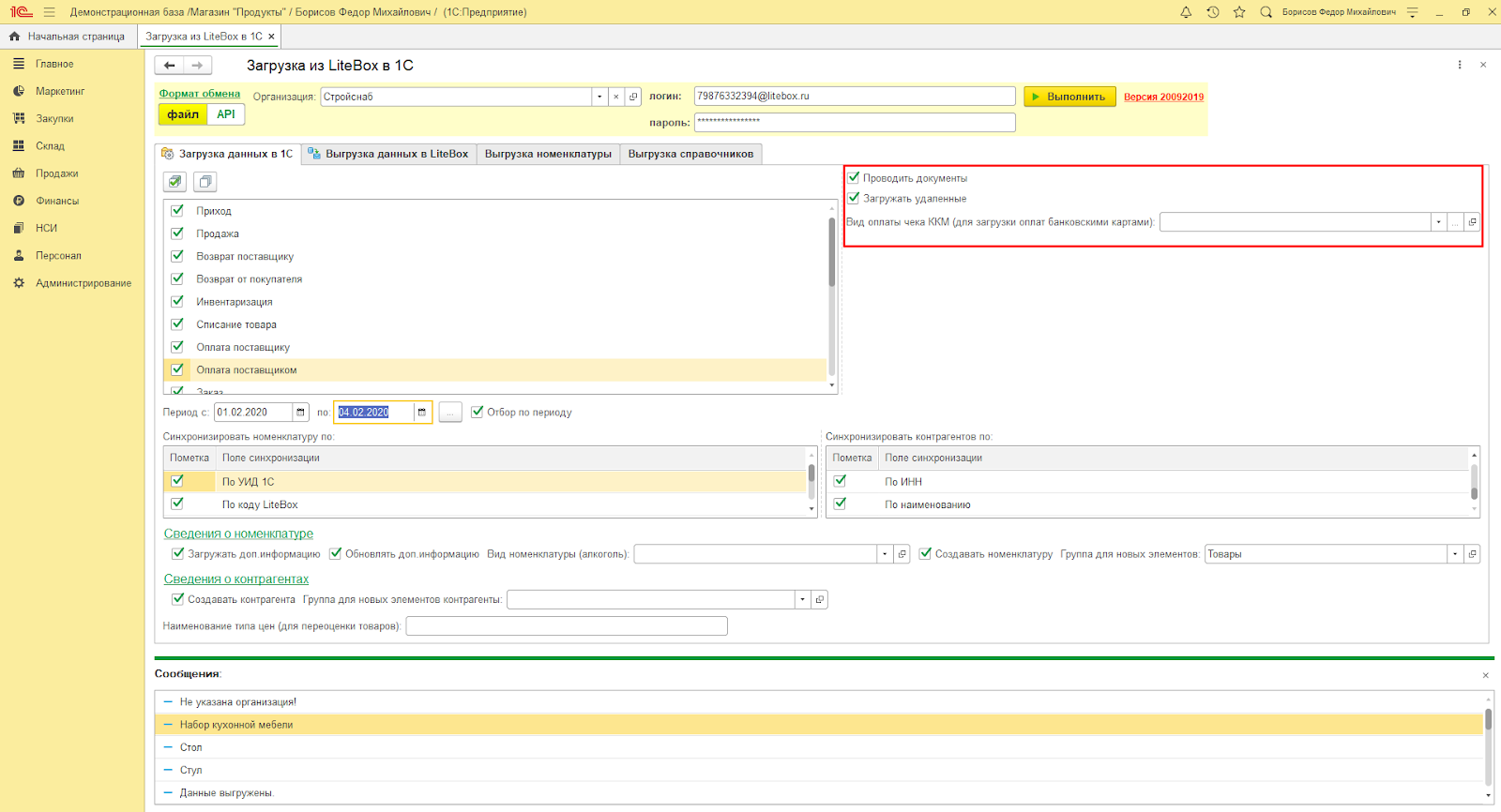Screen dimensions: 1501x812
Task: Toggle Загружать удаленные checkbox
Action: coord(854,198)
